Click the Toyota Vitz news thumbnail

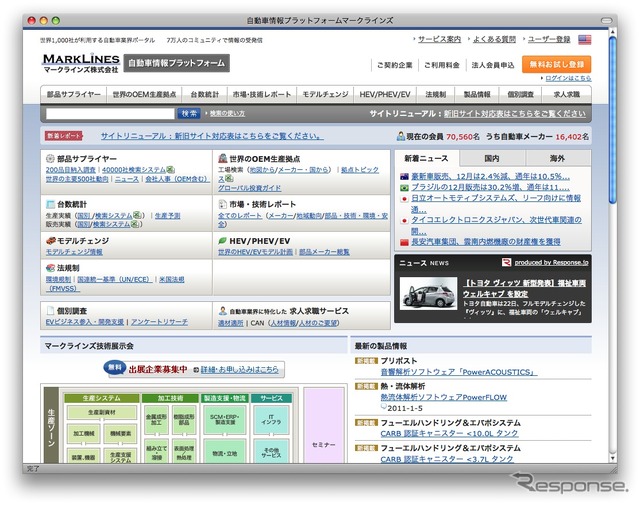pos(428,293)
